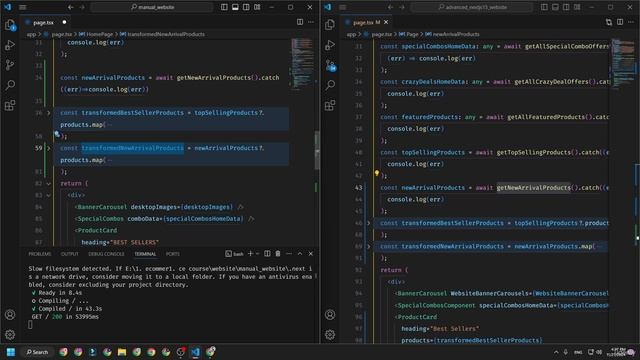This screenshot has width=640, height=360.
Task: Open Extensions view in right window
Action: click(x=330, y=105)
